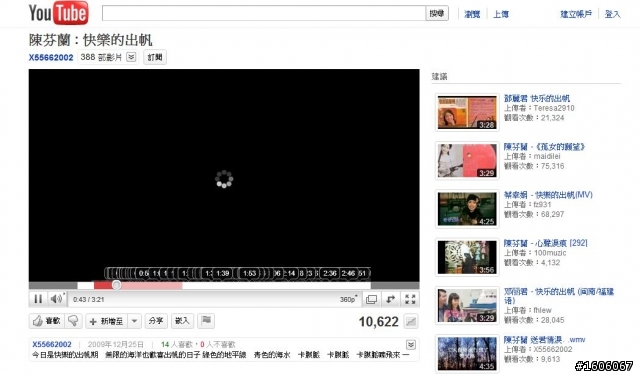Open the 陳芬蘭 孤女的願望 video link
The image size is (640, 374).
coord(544,147)
